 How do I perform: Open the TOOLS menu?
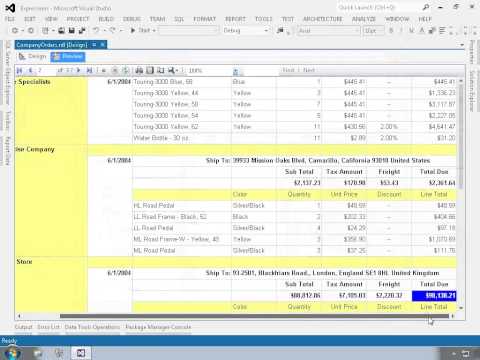(x=263, y=19)
